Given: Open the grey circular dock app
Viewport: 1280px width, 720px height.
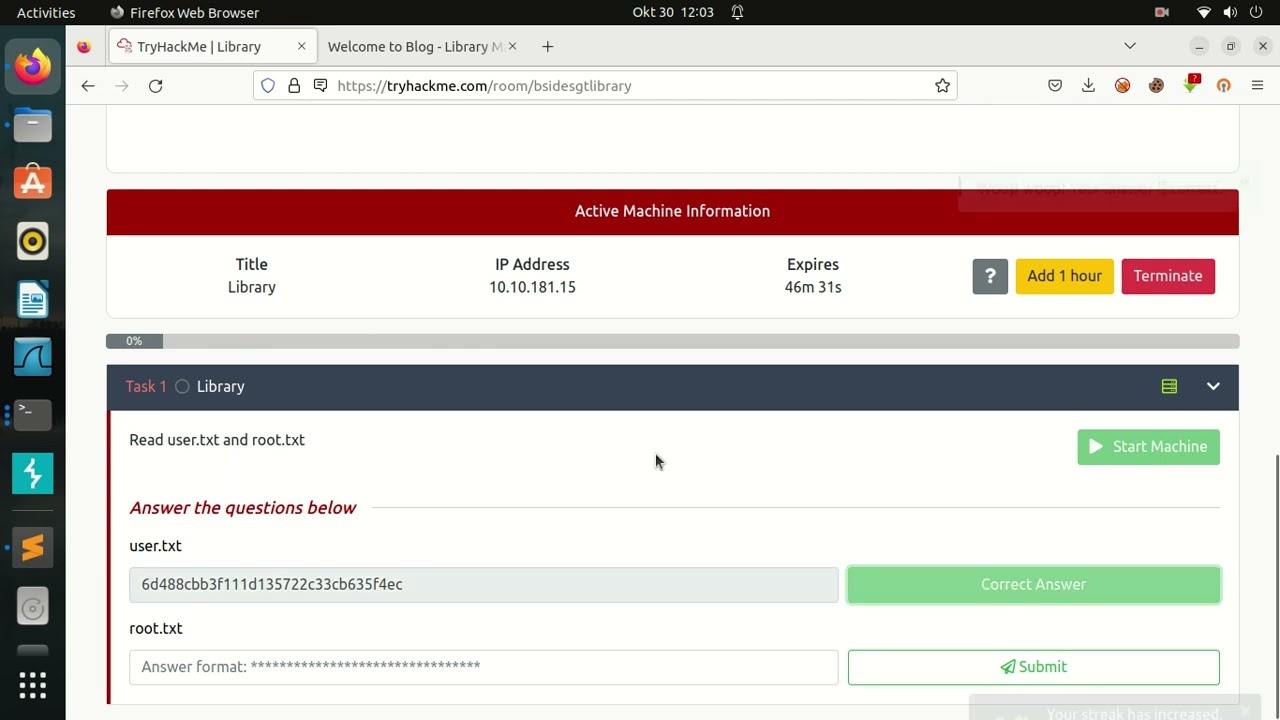Looking at the screenshot, I should (x=32, y=607).
